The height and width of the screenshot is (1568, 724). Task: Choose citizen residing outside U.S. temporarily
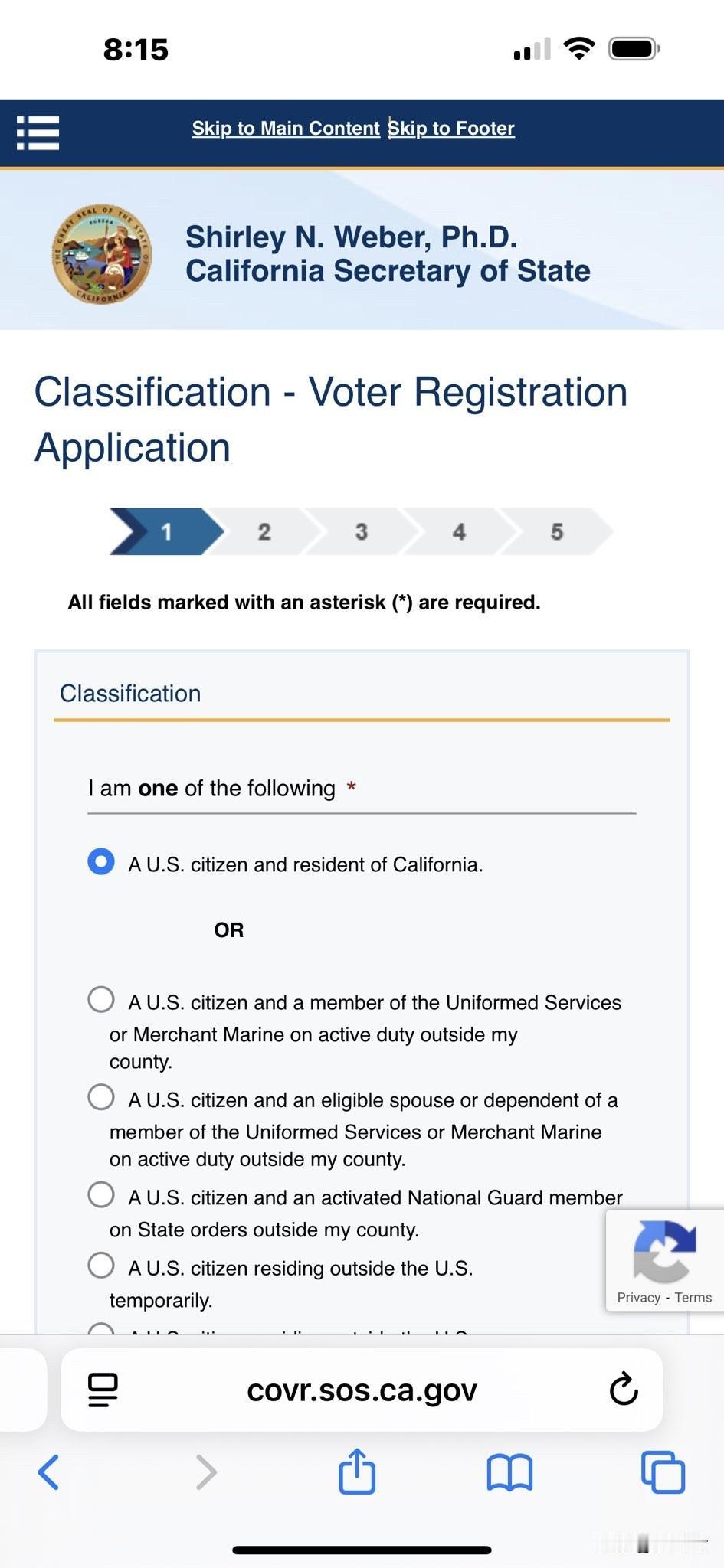pos(101,1265)
